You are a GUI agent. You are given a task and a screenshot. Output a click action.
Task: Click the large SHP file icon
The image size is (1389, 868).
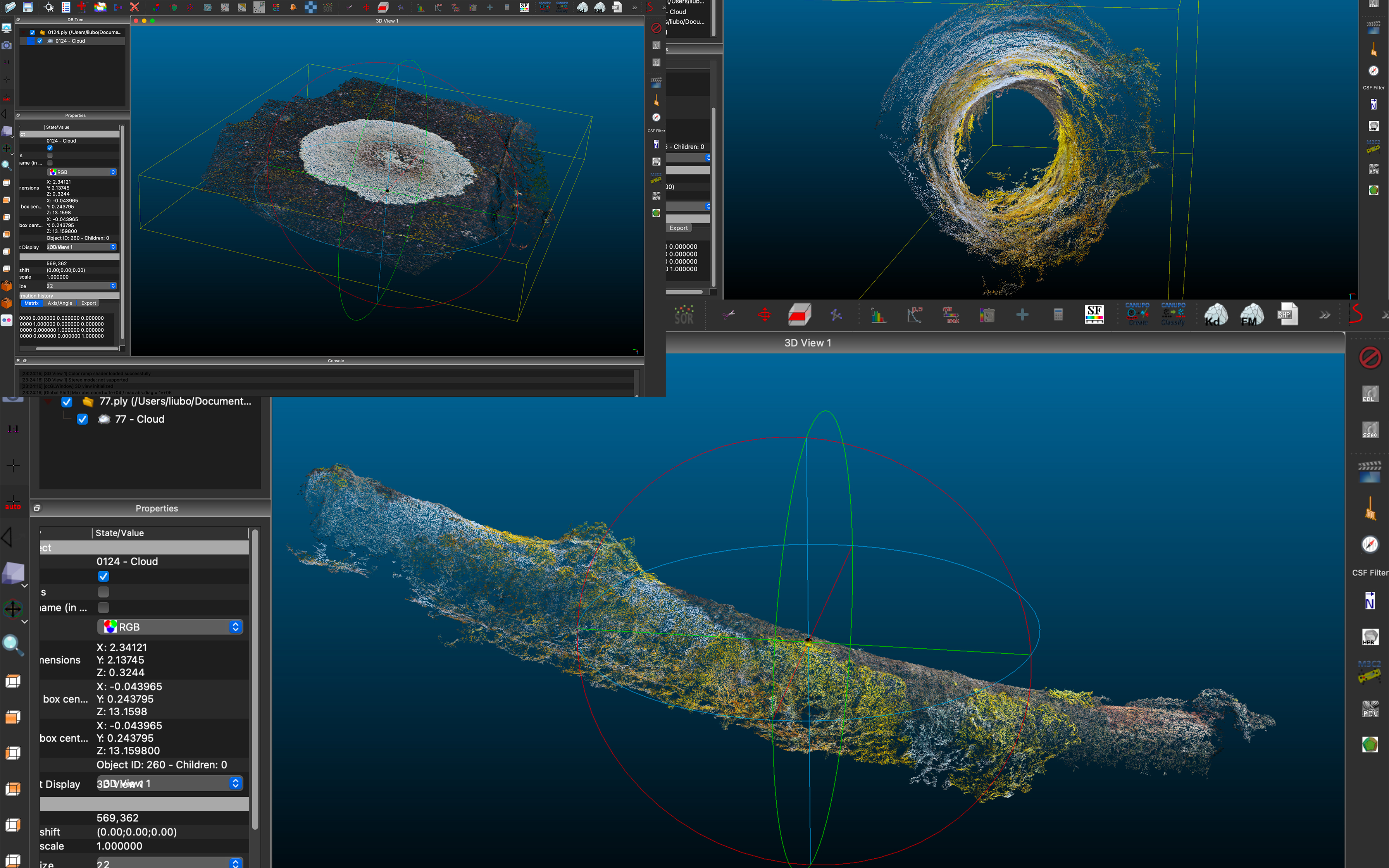[1287, 314]
